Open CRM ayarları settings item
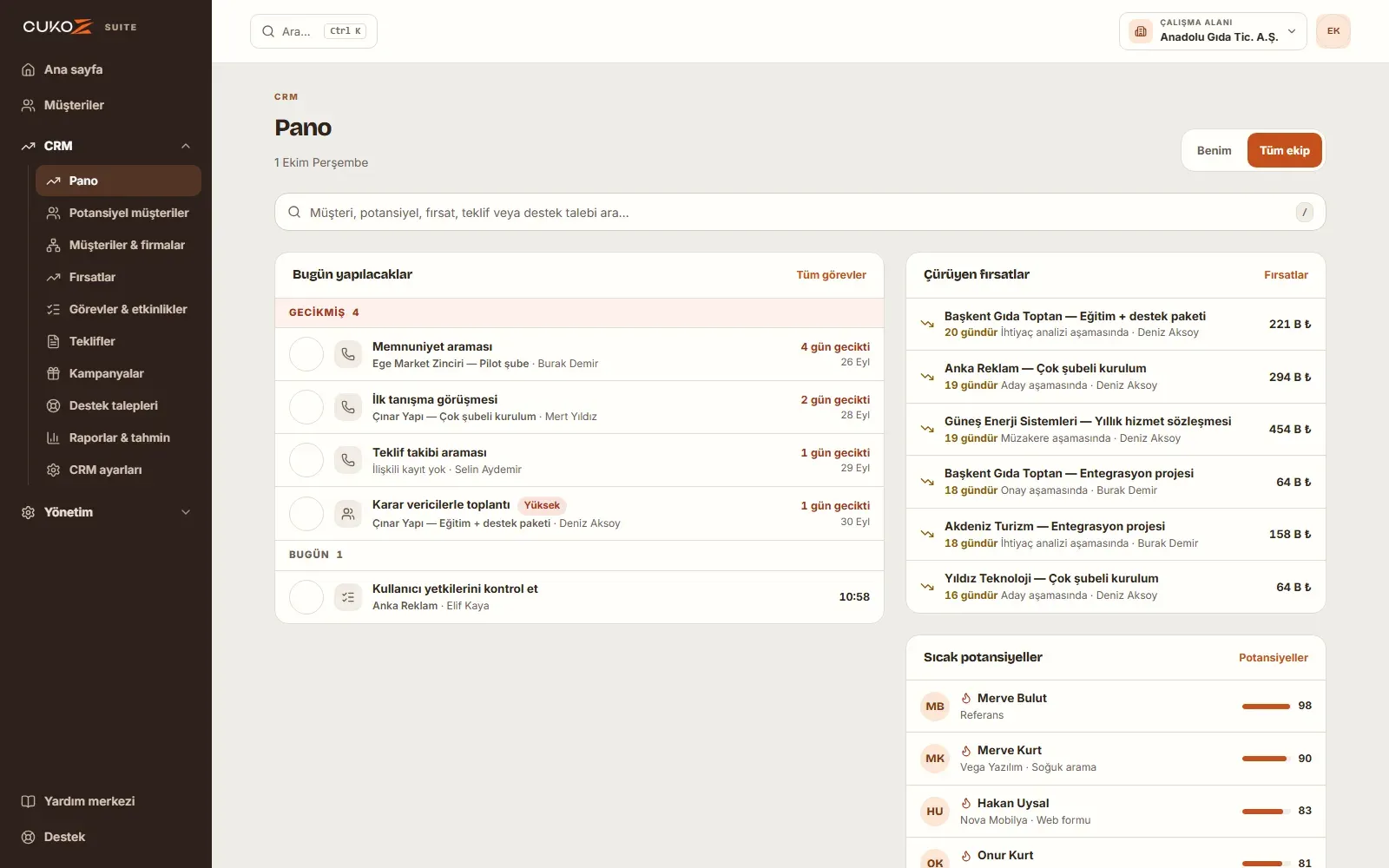The image size is (1389, 868). tap(118, 470)
